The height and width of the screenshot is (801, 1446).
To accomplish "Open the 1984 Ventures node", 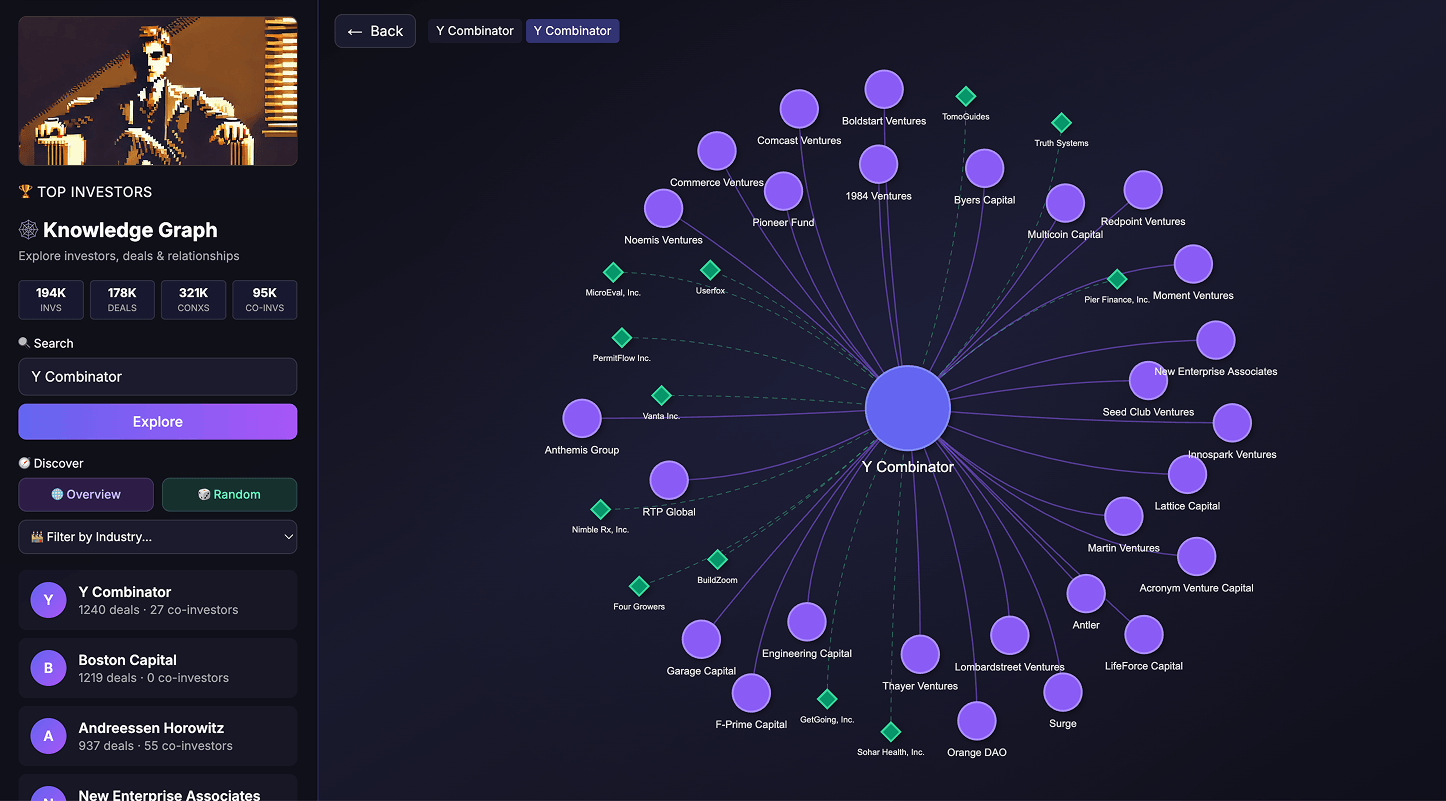I will 878,164.
